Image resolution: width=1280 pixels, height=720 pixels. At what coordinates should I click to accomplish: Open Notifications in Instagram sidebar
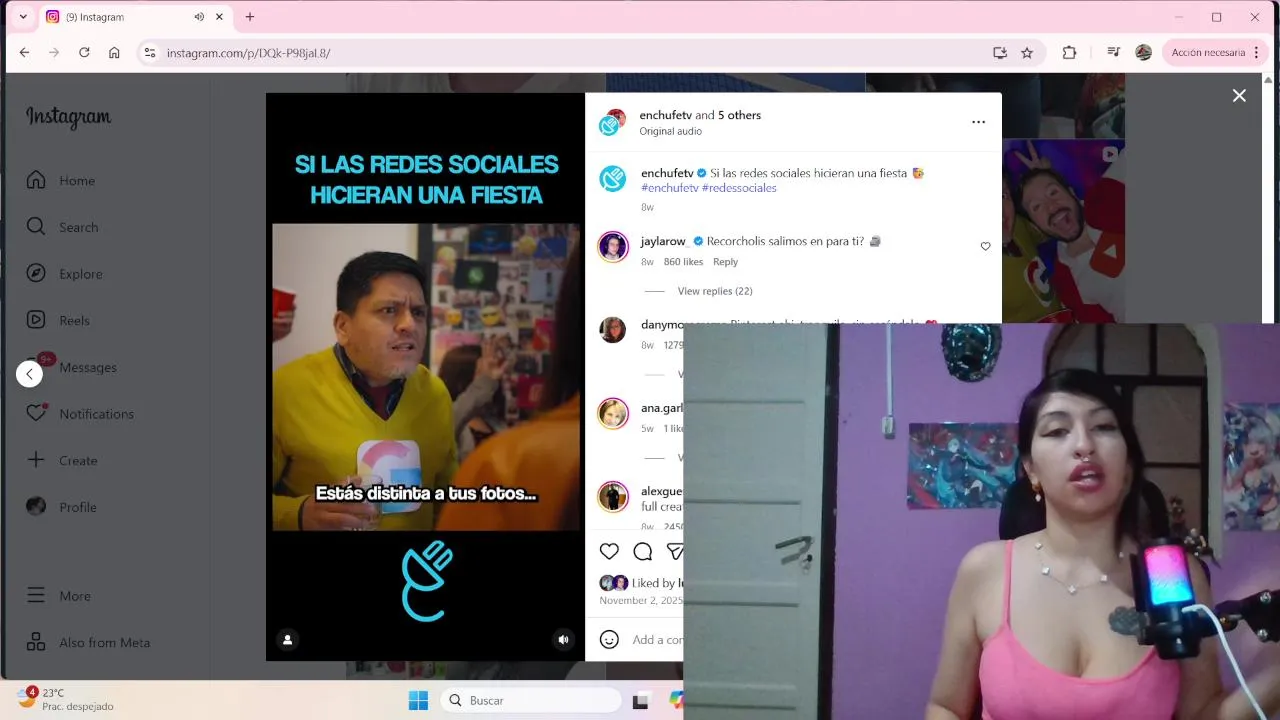80,414
